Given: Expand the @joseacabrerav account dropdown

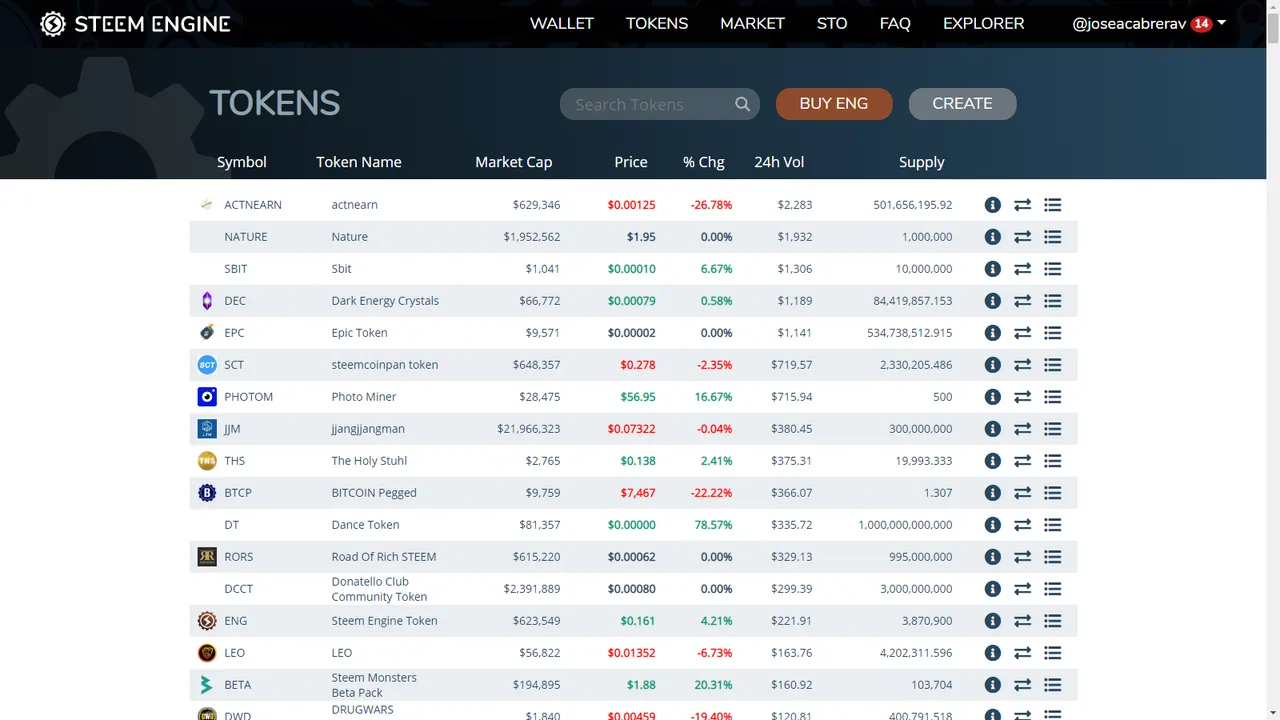Looking at the screenshot, I should 1149,23.
